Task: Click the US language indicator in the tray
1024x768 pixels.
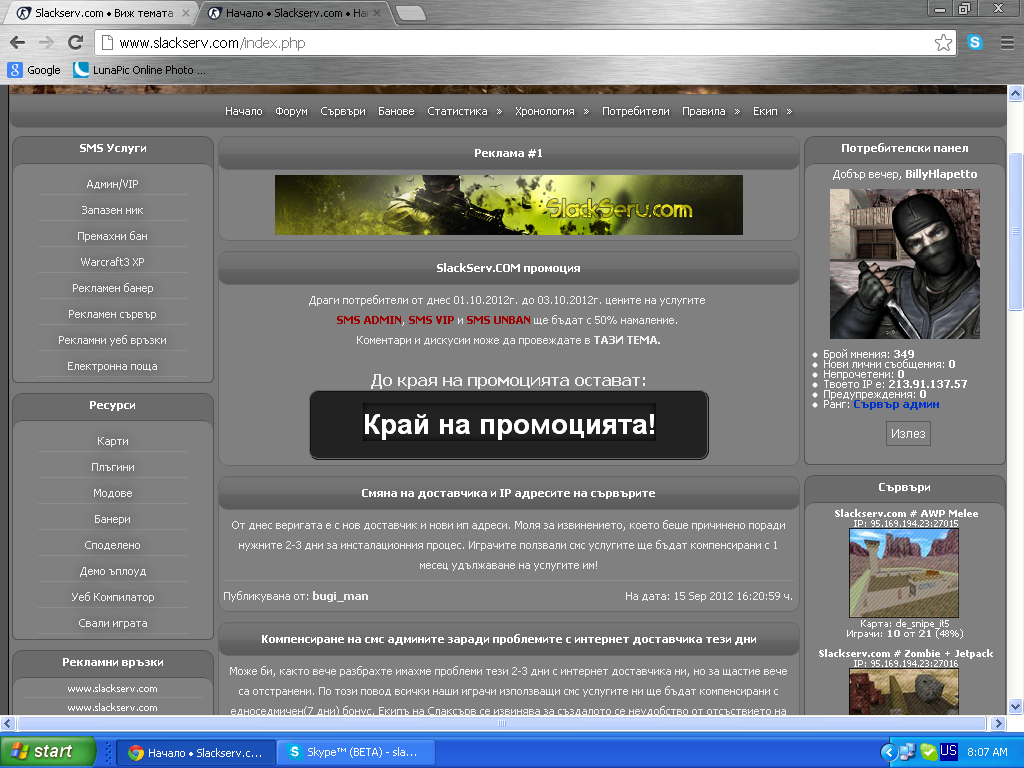Action: click(948, 751)
